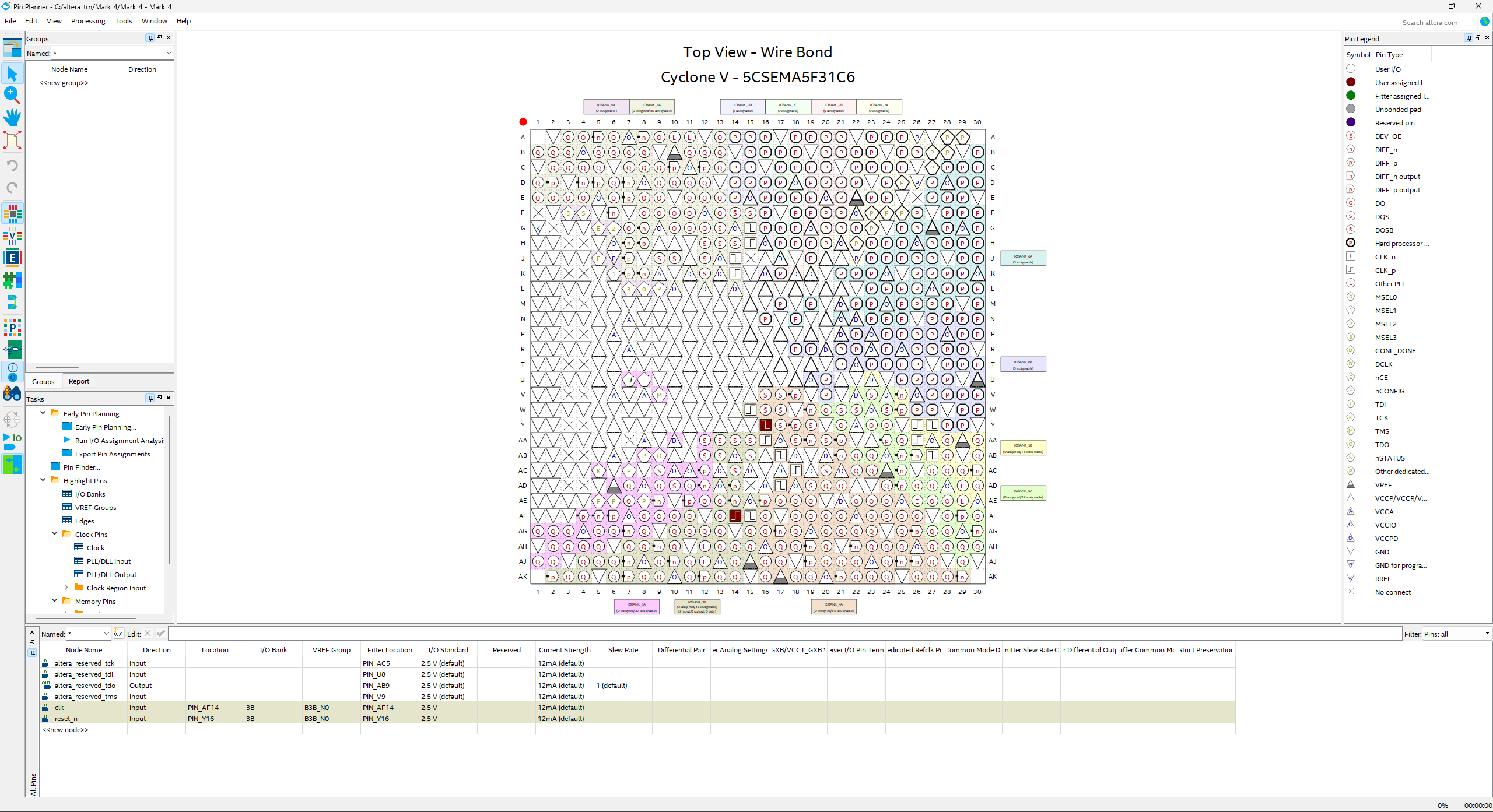Viewport: 1493px width, 812px height.
Task: Switch to the Report tab
Action: click(x=79, y=381)
